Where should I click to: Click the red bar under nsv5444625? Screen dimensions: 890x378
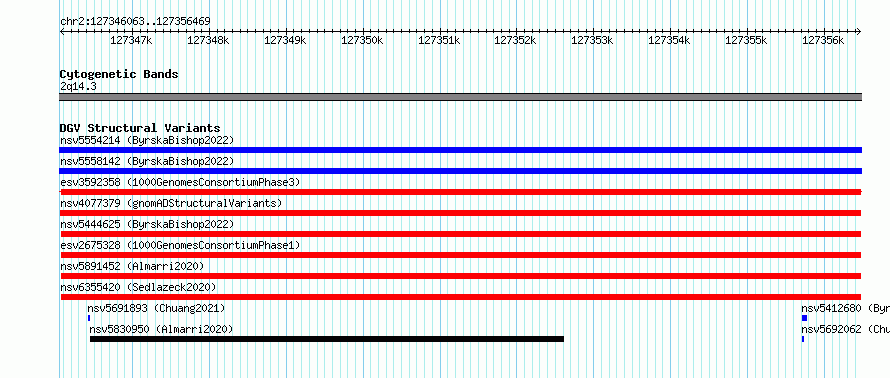pyautogui.click(x=461, y=234)
